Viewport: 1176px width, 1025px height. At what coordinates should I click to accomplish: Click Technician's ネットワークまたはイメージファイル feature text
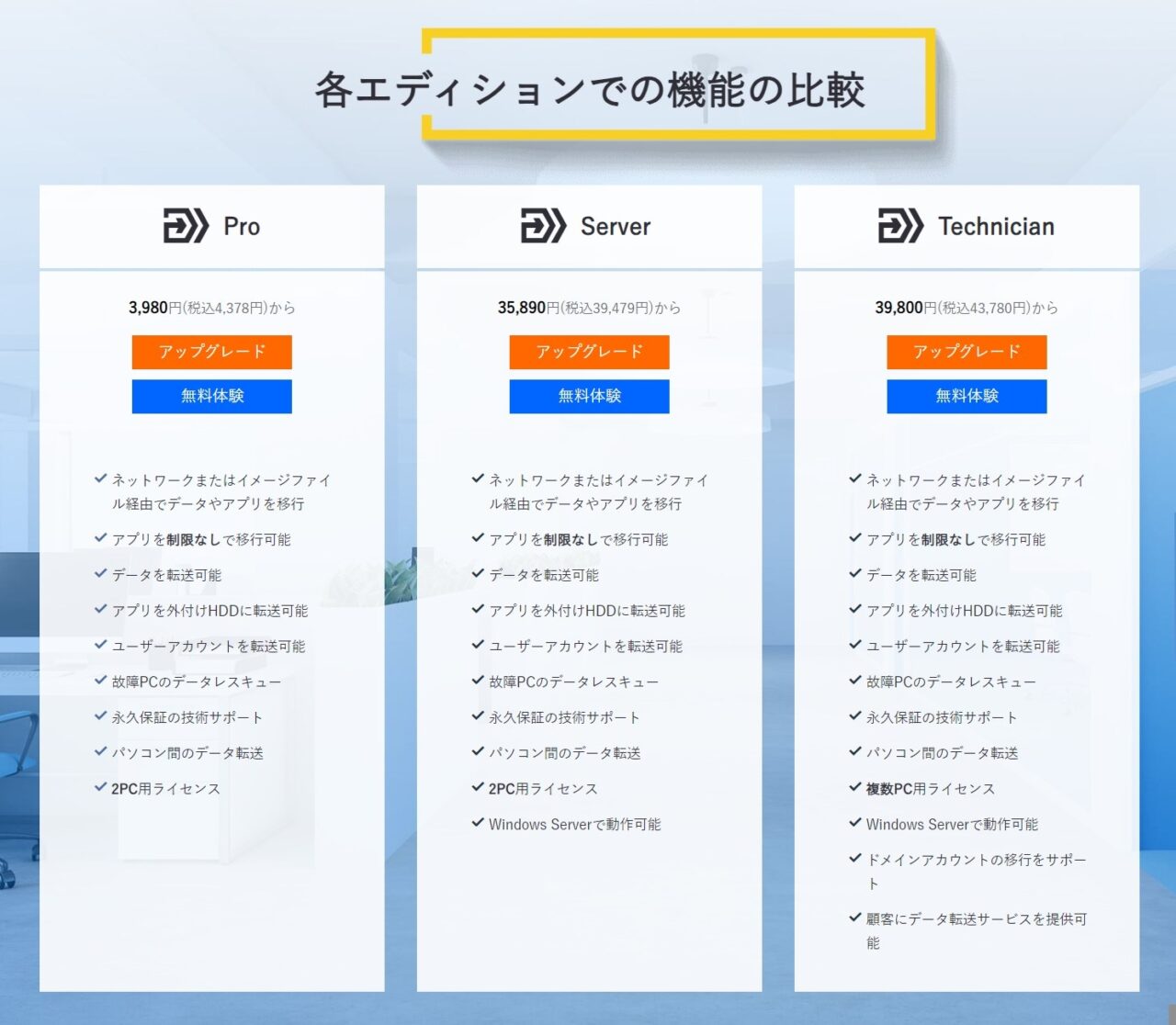pyautogui.click(x=976, y=492)
